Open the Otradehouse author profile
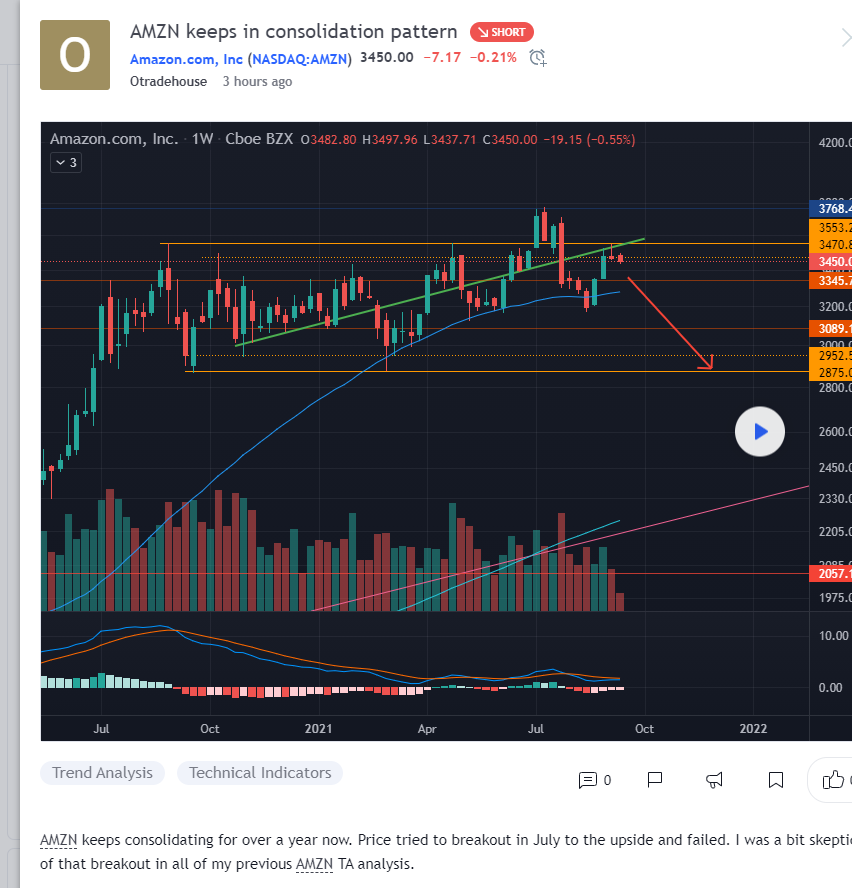The height and width of the screenshot is (888, 852). point(168,82)
